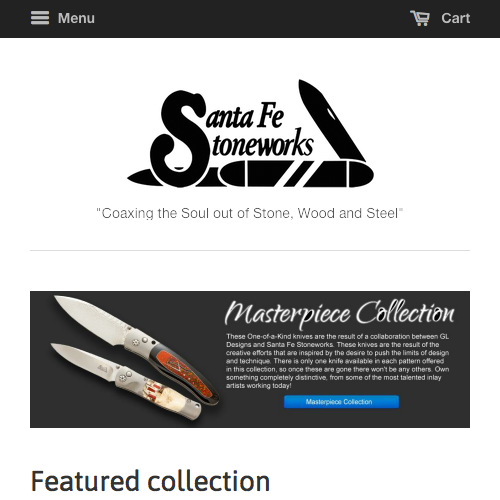Select the white inlay folding knife image

(x=127, y=380)
